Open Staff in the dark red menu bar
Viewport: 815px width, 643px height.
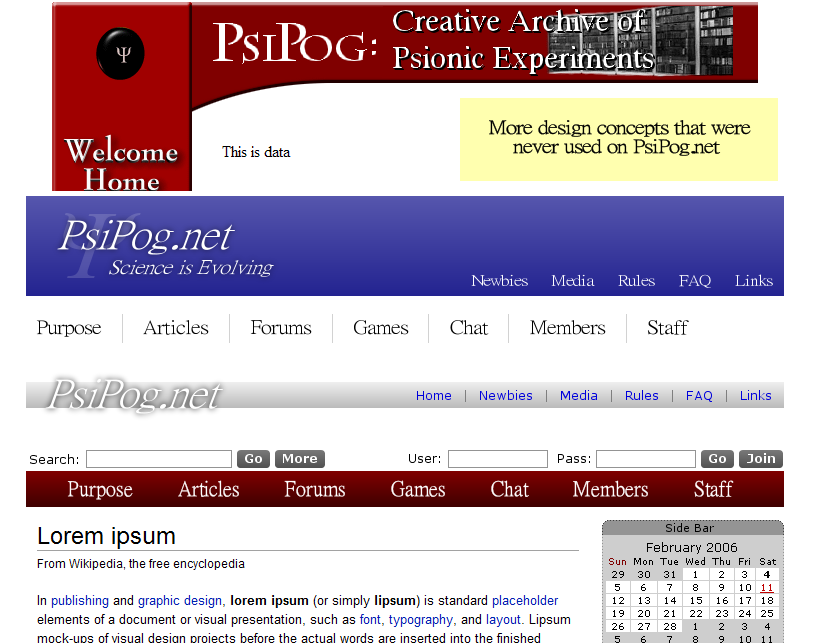point(713,490)
